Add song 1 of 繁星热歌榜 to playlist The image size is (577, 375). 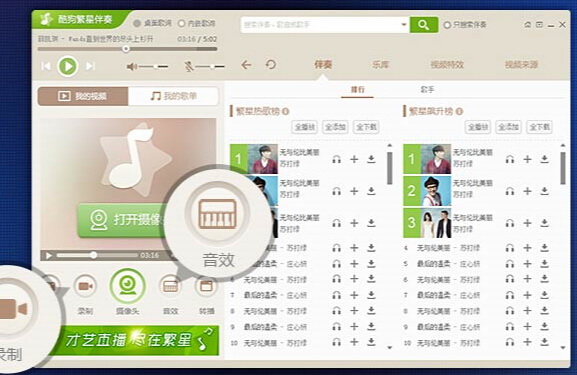point(354,159)
